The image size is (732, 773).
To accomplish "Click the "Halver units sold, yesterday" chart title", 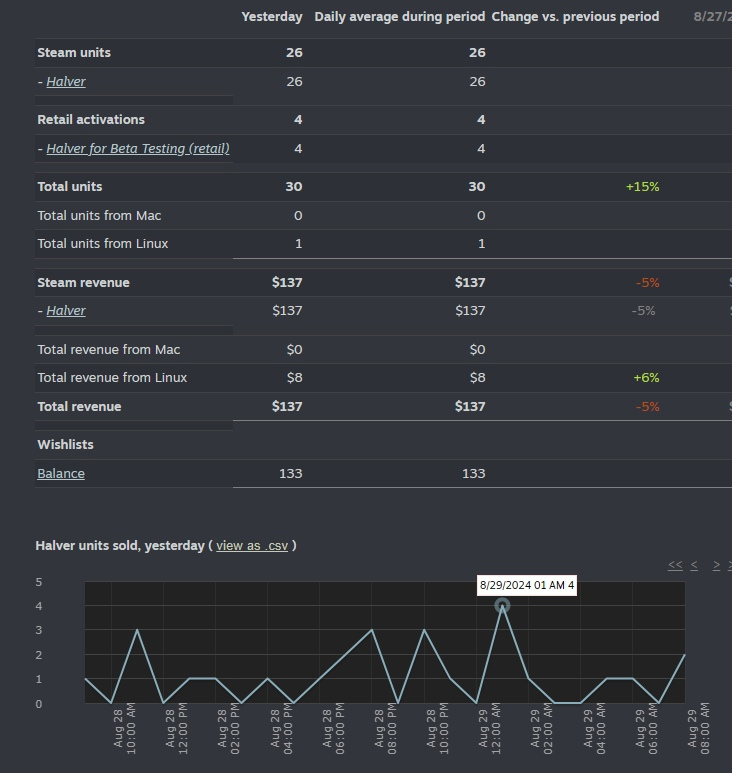I will pyautogui.click(x=120, y=546).
